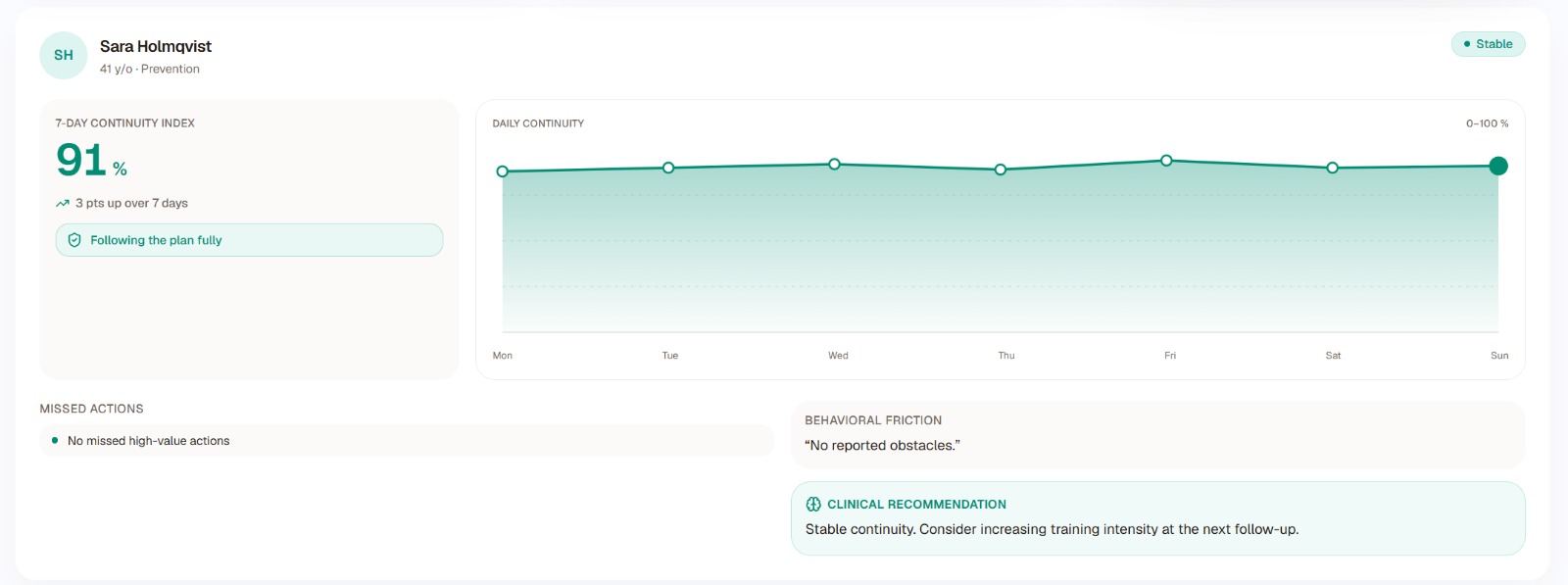
Task: Click the 3 pts up over 7 days text
Action: coord(131,204)
